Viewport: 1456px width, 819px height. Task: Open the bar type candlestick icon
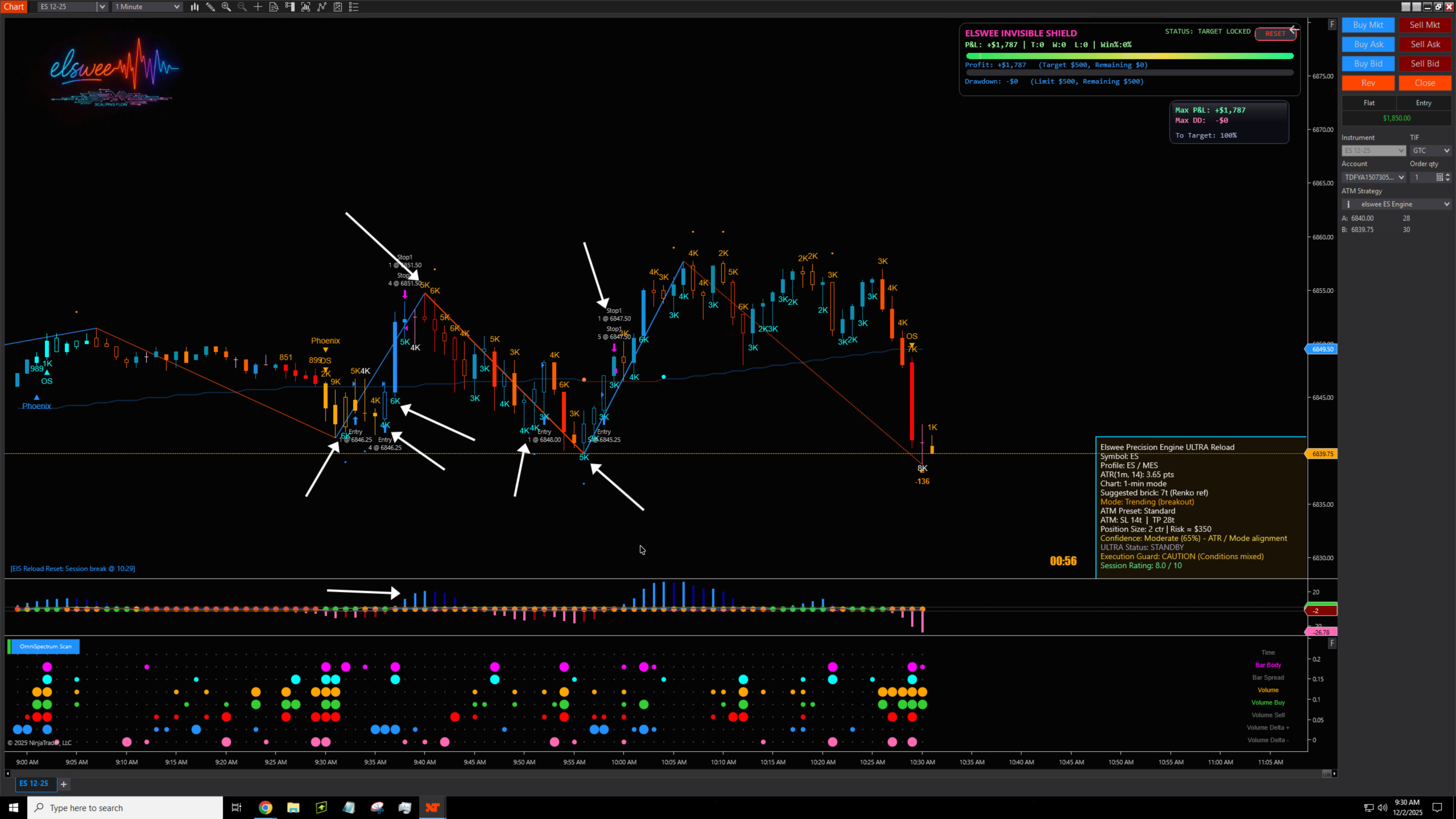pyautogui.click(x=195, y=7)
